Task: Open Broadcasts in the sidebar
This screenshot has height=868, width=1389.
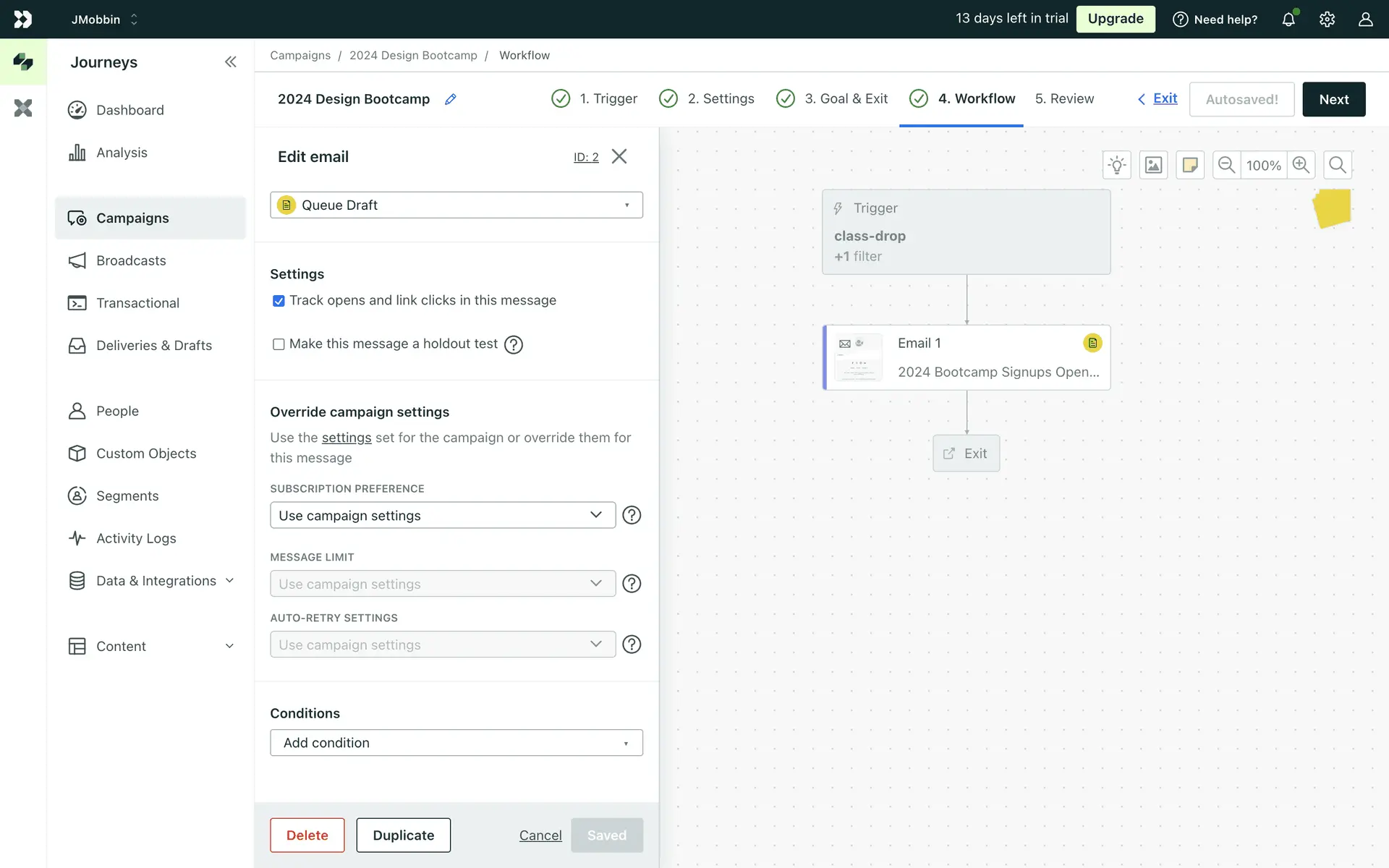Action: [131, 260]
